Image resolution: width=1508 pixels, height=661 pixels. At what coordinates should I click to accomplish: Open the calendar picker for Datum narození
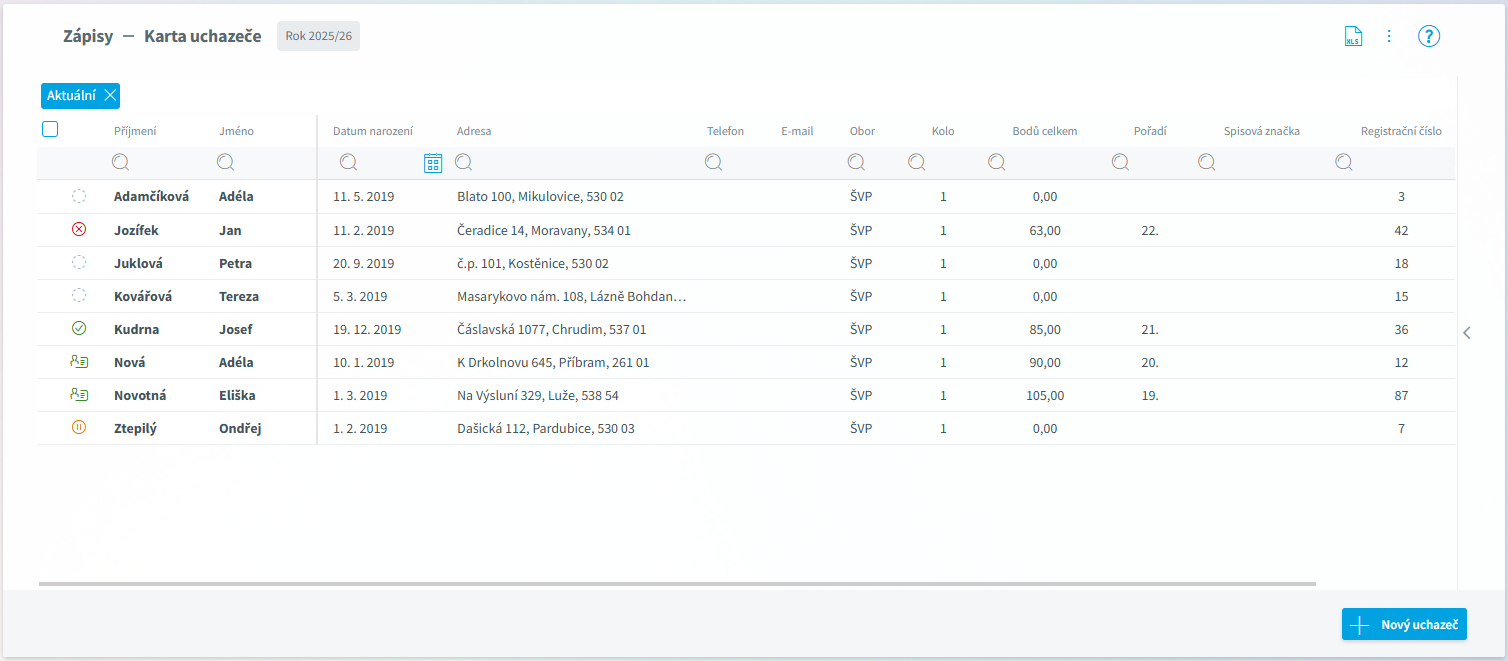point(433,163)
